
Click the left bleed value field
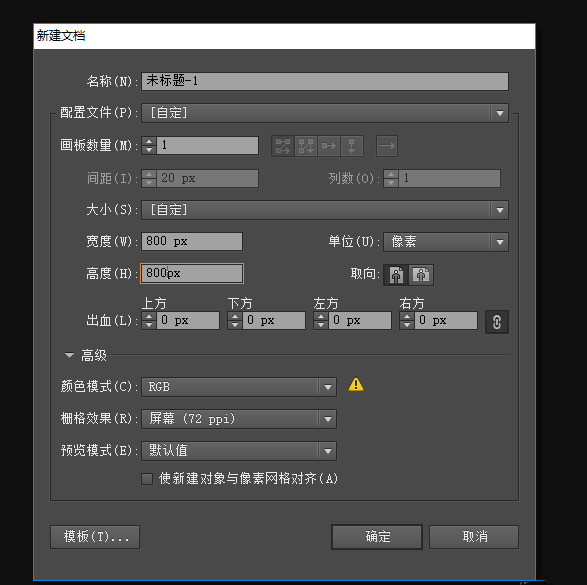click(360, 320)
